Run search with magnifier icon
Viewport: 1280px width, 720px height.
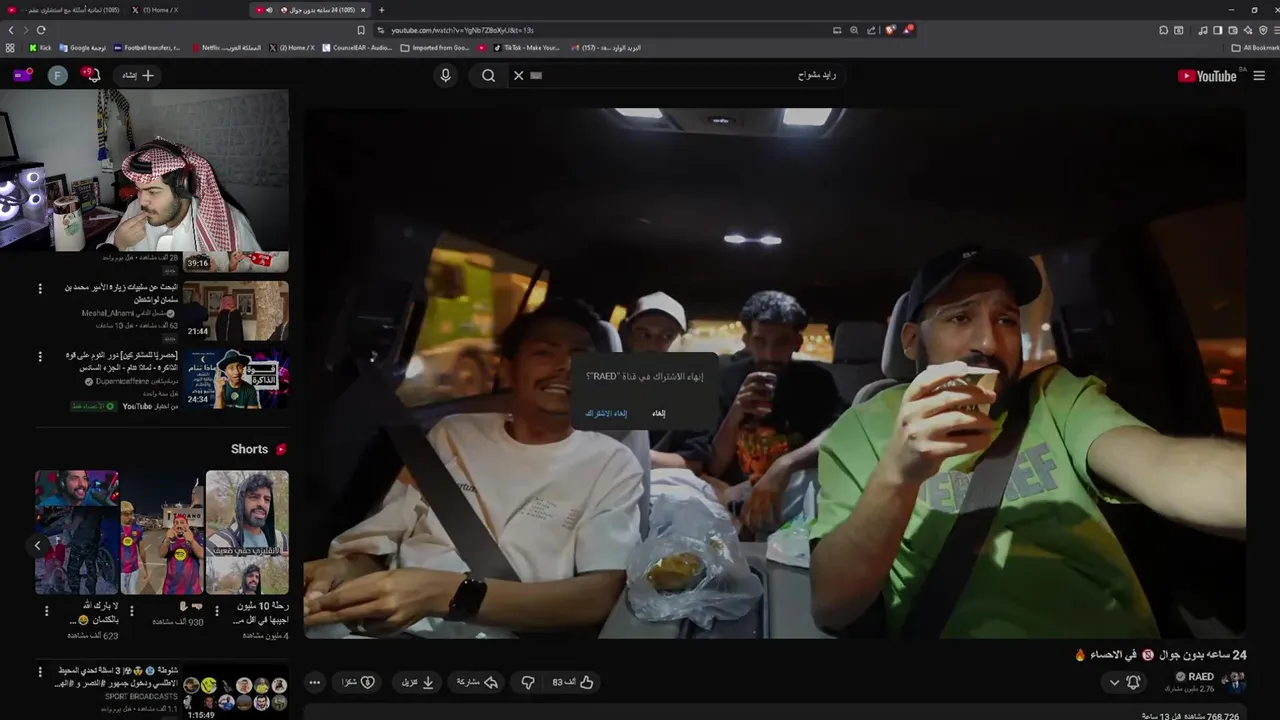(488, 75)
